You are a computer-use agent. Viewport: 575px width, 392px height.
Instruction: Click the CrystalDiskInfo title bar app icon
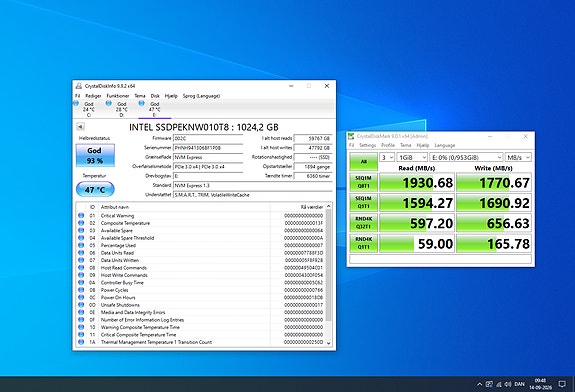(78, 86)
